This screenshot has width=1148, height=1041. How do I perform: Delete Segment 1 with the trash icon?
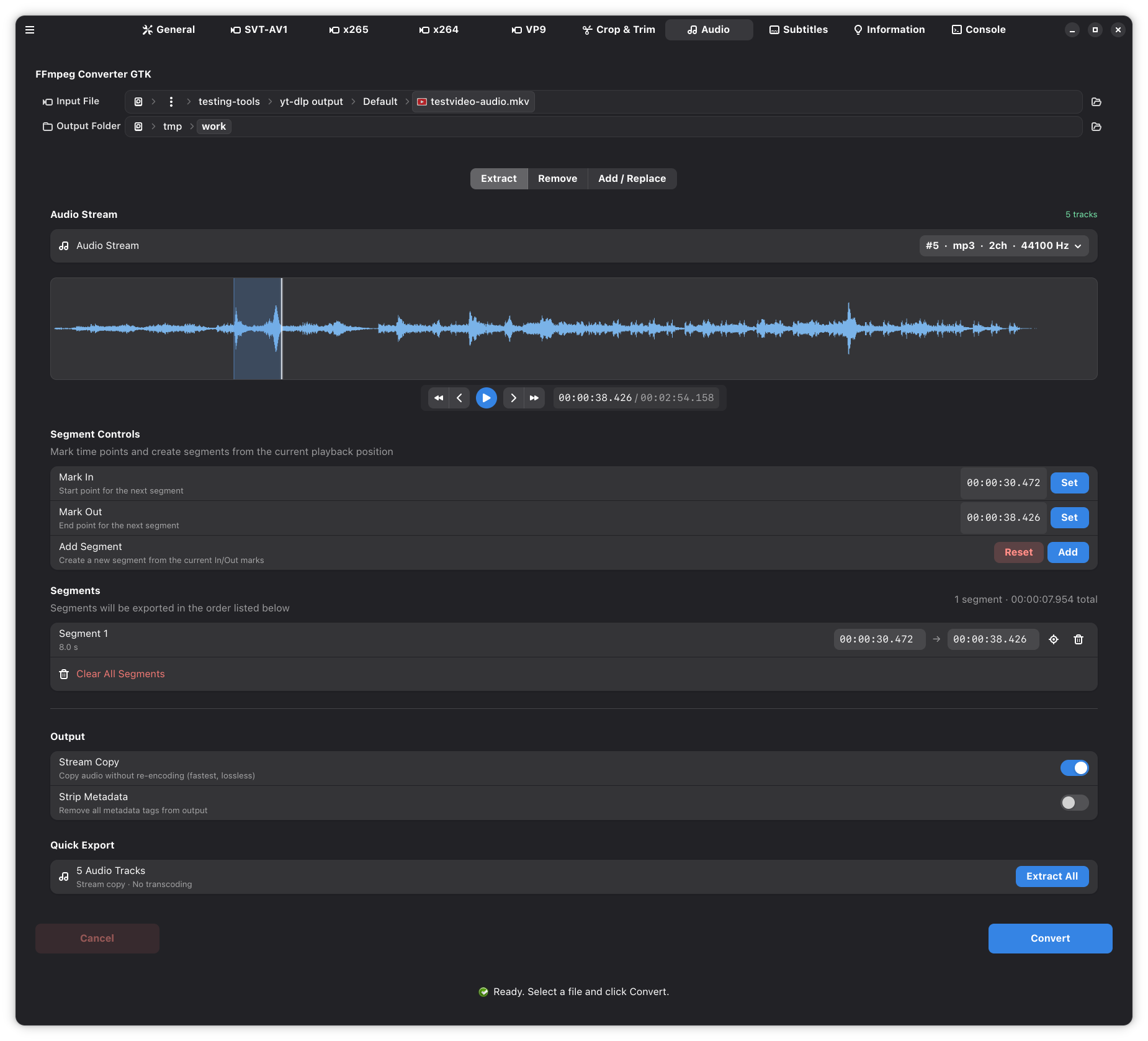[x=1078, y=639]
